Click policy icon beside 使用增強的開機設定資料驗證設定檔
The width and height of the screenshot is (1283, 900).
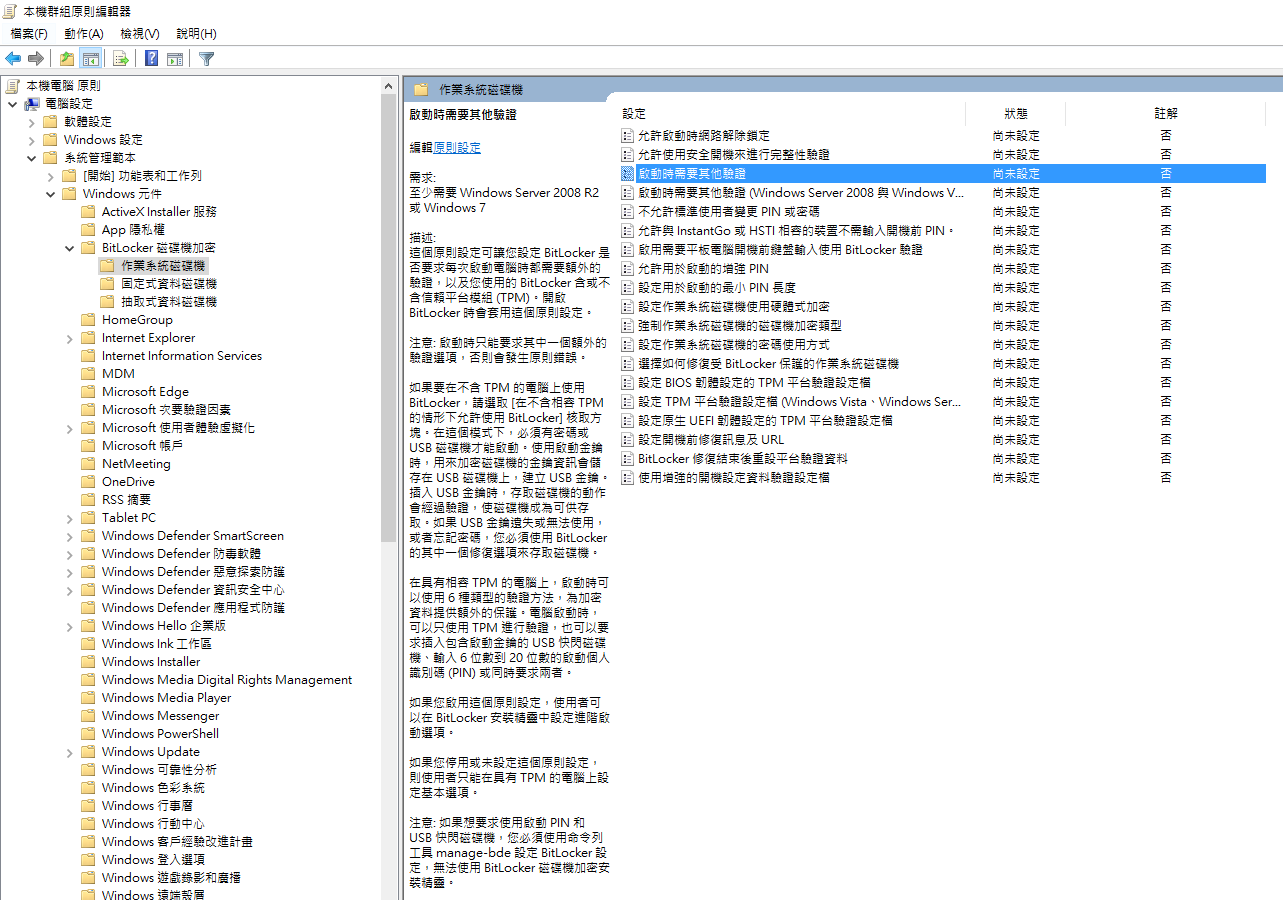coord(628,477)
